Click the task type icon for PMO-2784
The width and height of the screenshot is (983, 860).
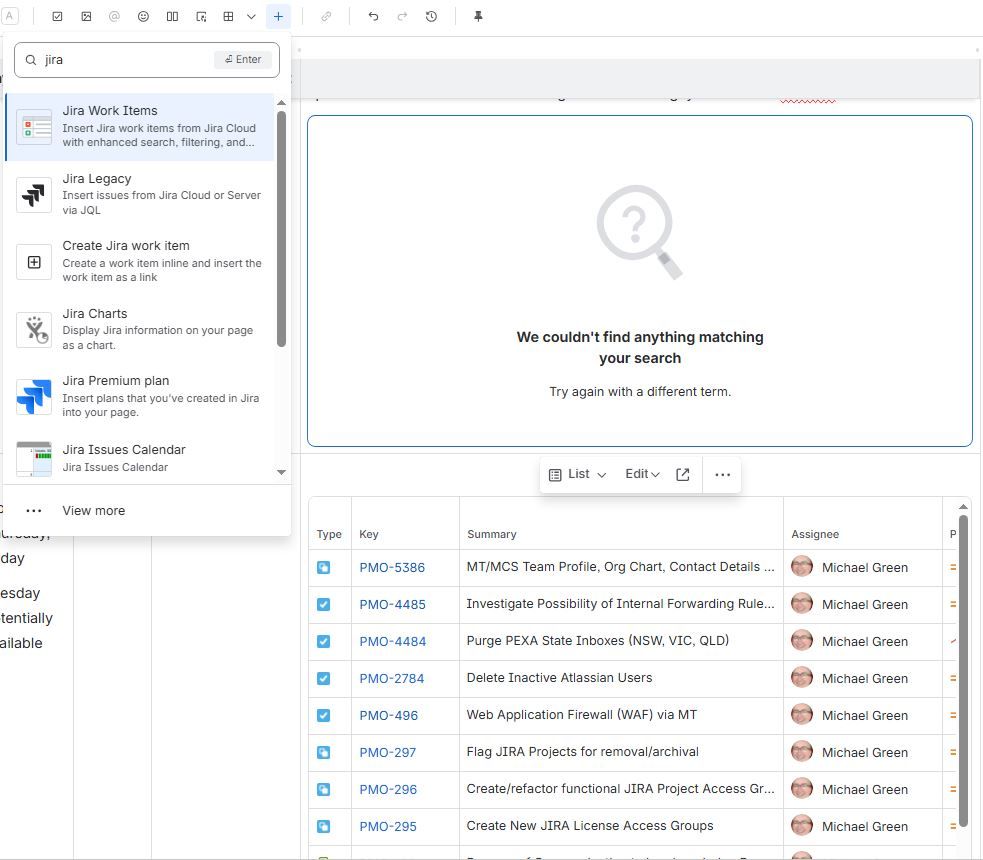click(323, 678)
